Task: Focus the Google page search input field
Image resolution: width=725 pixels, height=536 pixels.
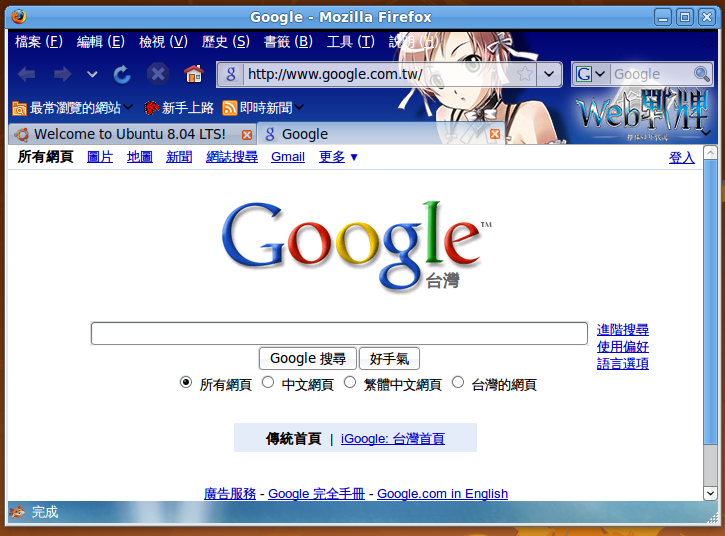Action: click(x=339, y=333)
